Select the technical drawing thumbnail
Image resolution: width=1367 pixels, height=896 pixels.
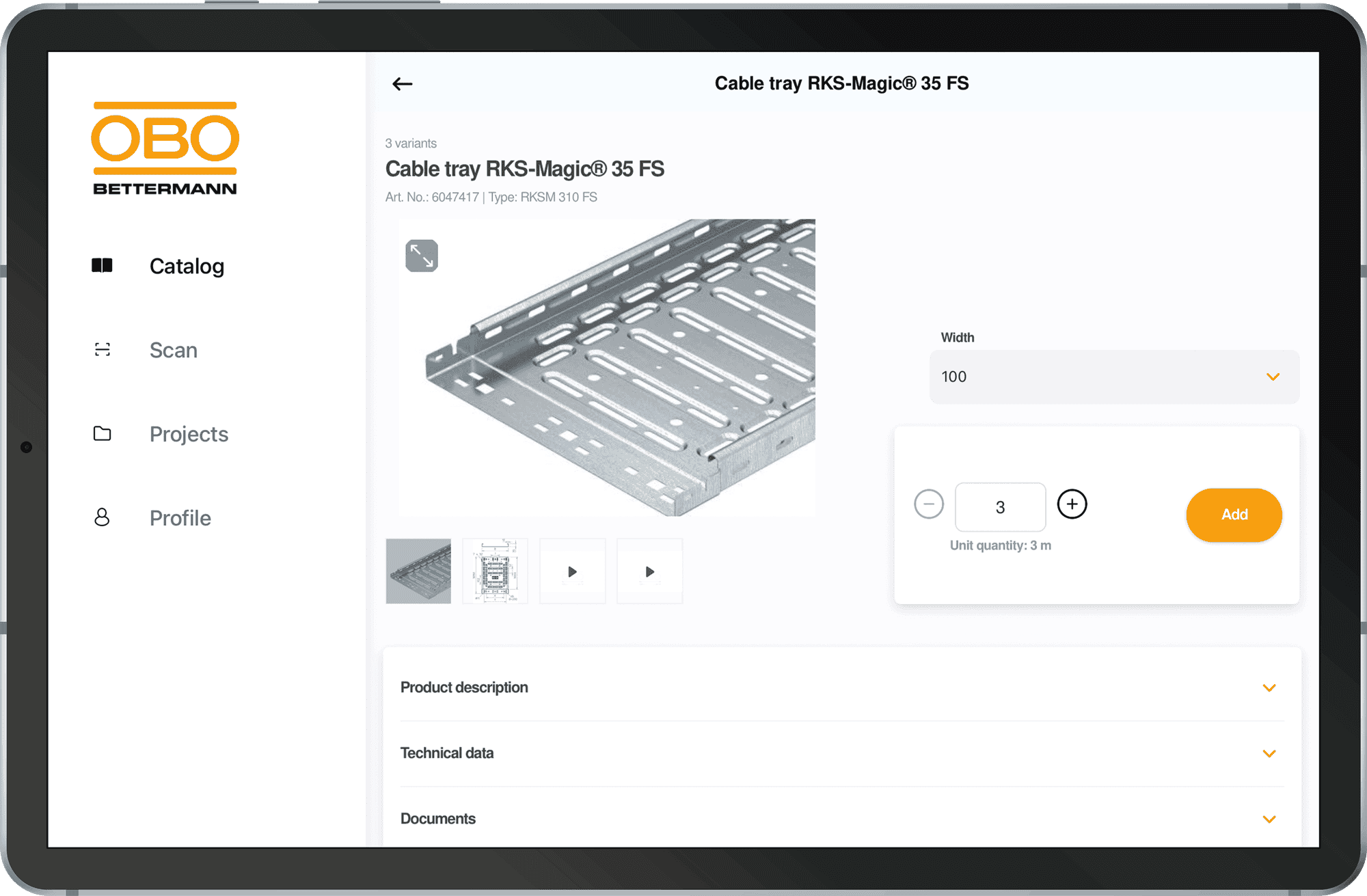tap(496, 571)
